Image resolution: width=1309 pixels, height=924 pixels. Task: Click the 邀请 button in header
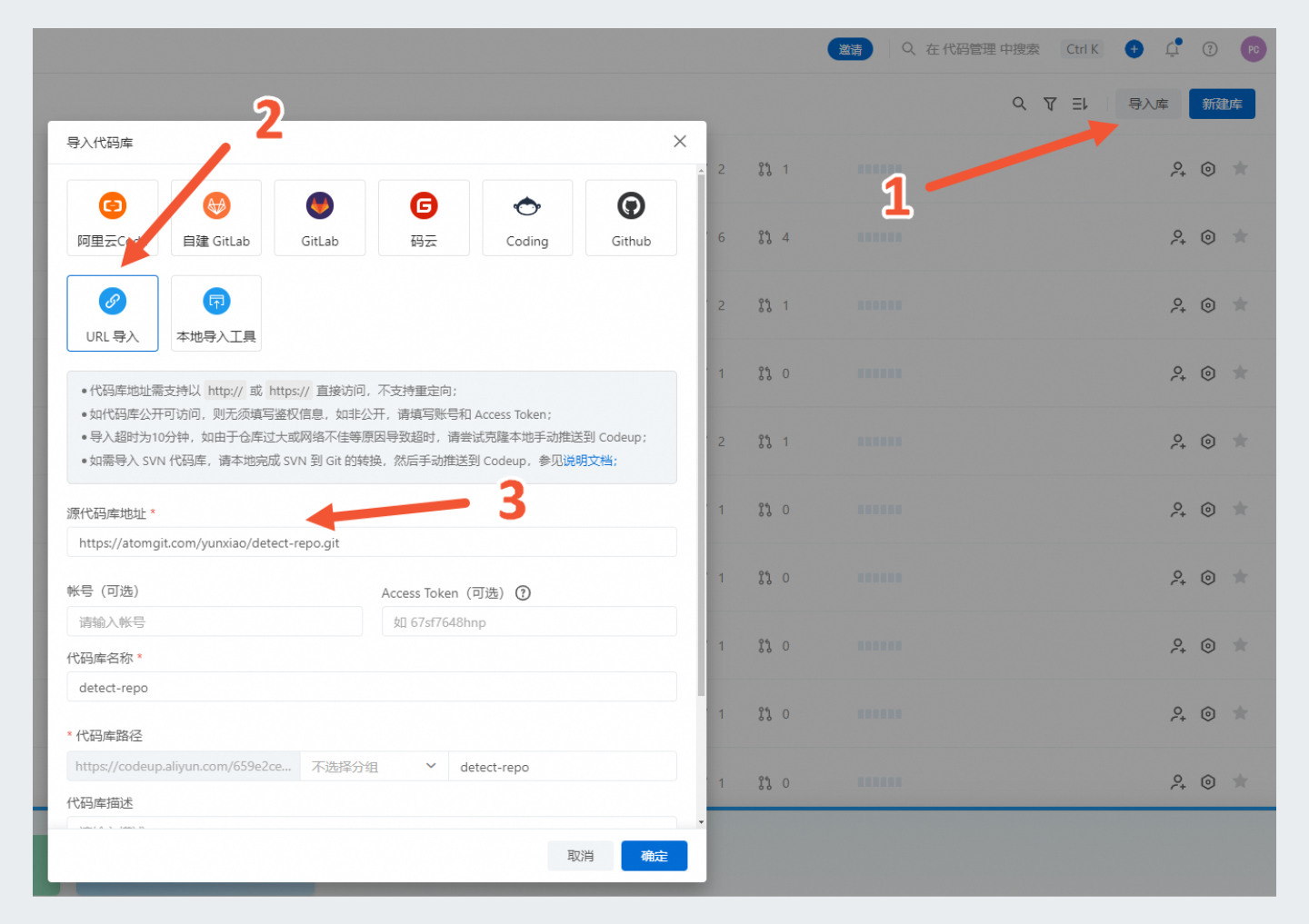tap(850, 49)
